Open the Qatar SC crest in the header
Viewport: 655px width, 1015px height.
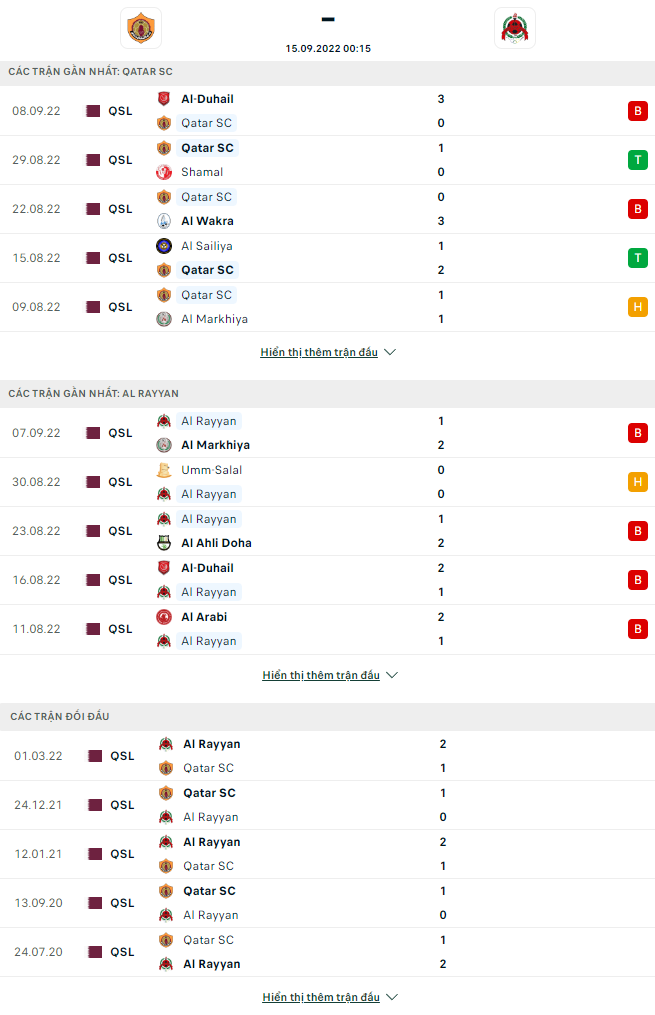tap(140, 28)
